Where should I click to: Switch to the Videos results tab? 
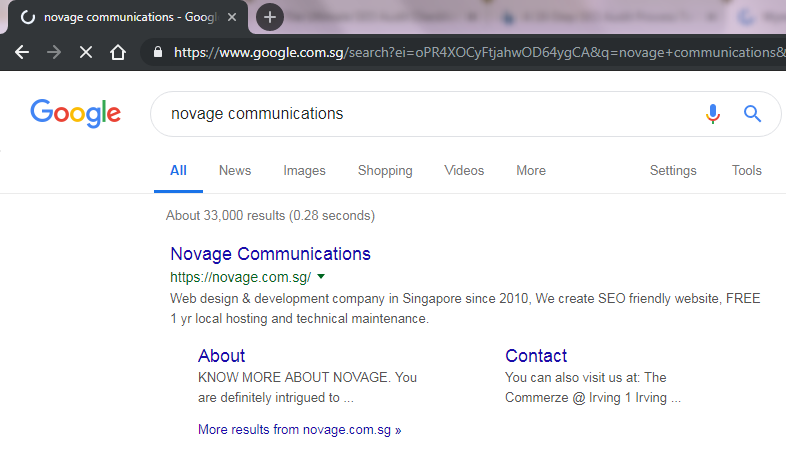[464, 171]
